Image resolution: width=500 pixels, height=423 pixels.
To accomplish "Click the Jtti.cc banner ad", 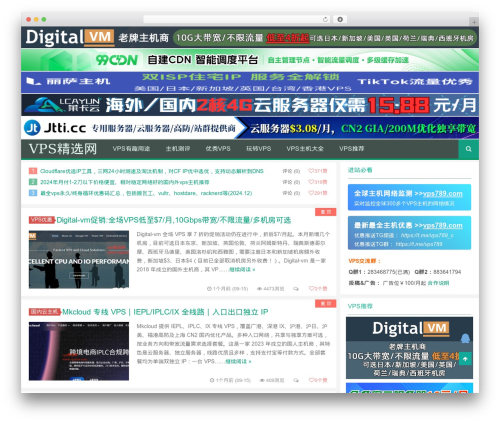I will (x=250, y=128).
